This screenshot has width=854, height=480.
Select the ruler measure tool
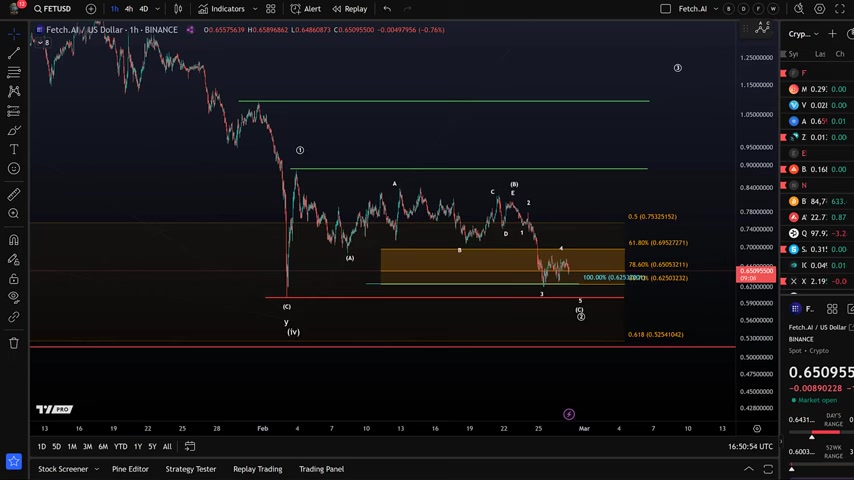(14, 195)
